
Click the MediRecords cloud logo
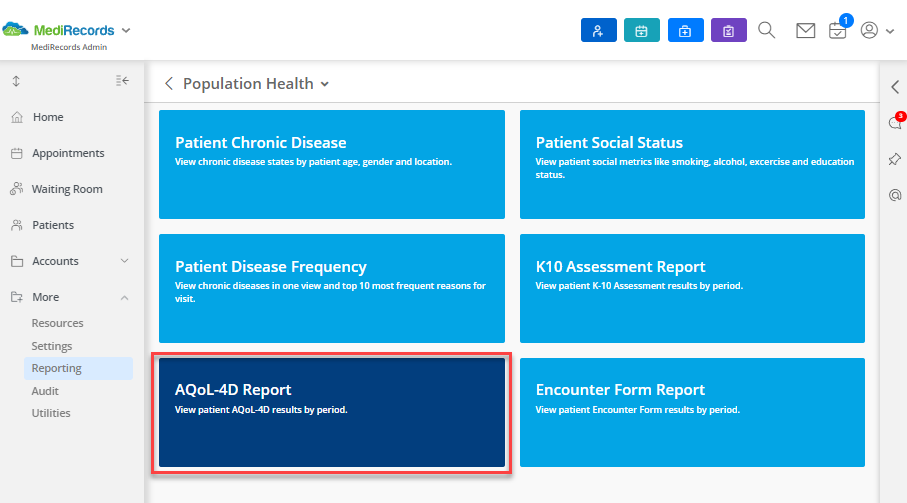tap(15, 29)
